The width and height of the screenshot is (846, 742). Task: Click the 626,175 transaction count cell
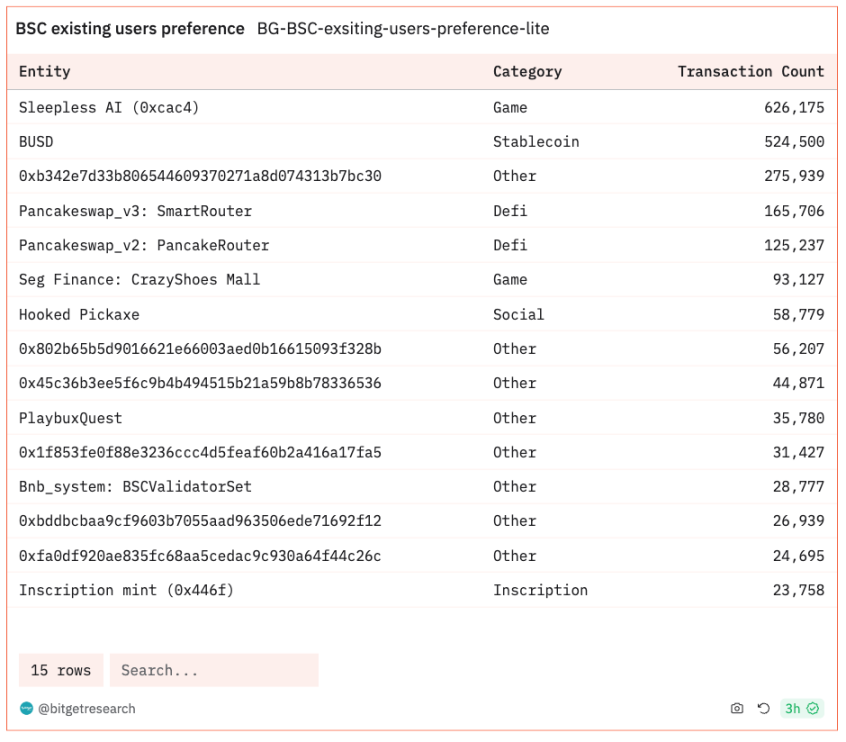(794, 108)
